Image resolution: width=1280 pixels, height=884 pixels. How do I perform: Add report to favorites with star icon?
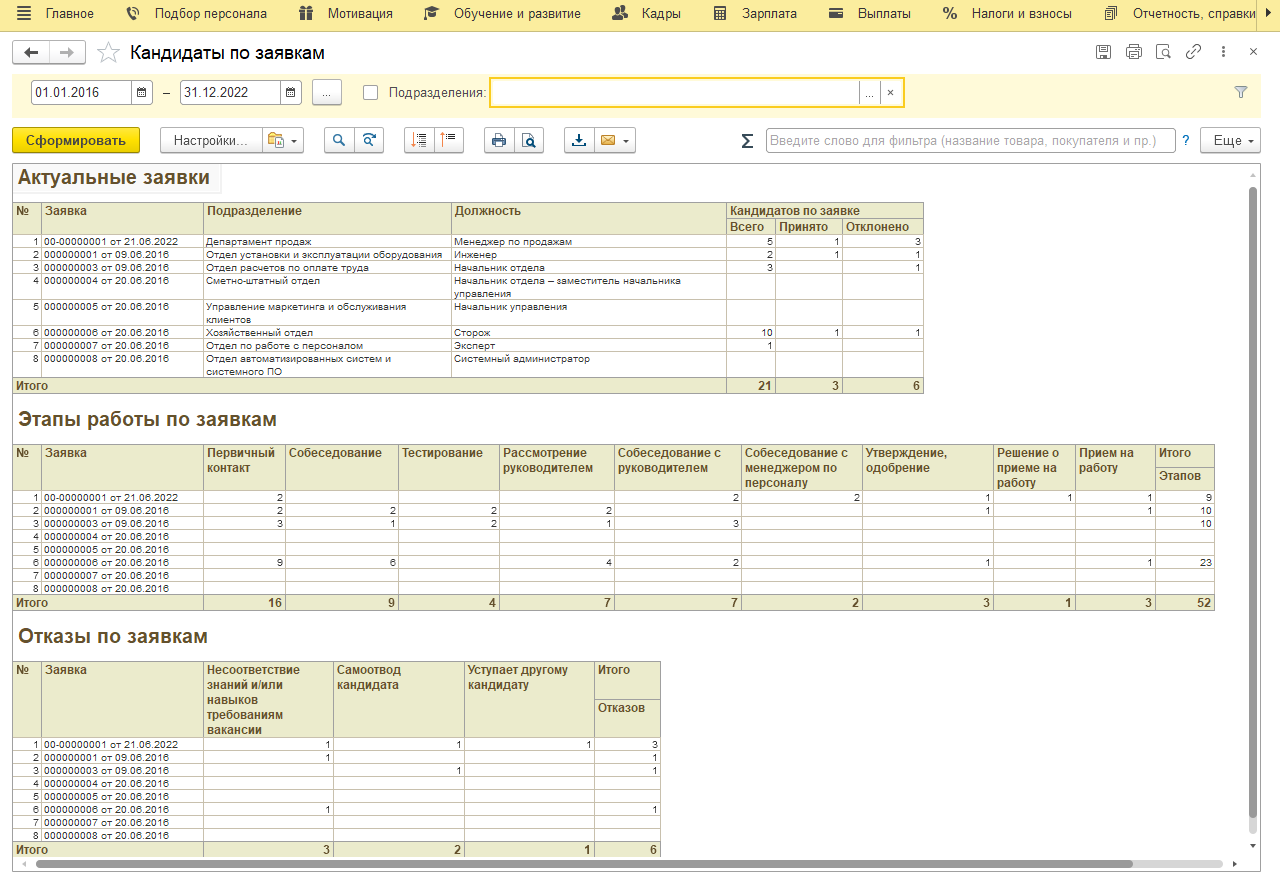(108, 53)
